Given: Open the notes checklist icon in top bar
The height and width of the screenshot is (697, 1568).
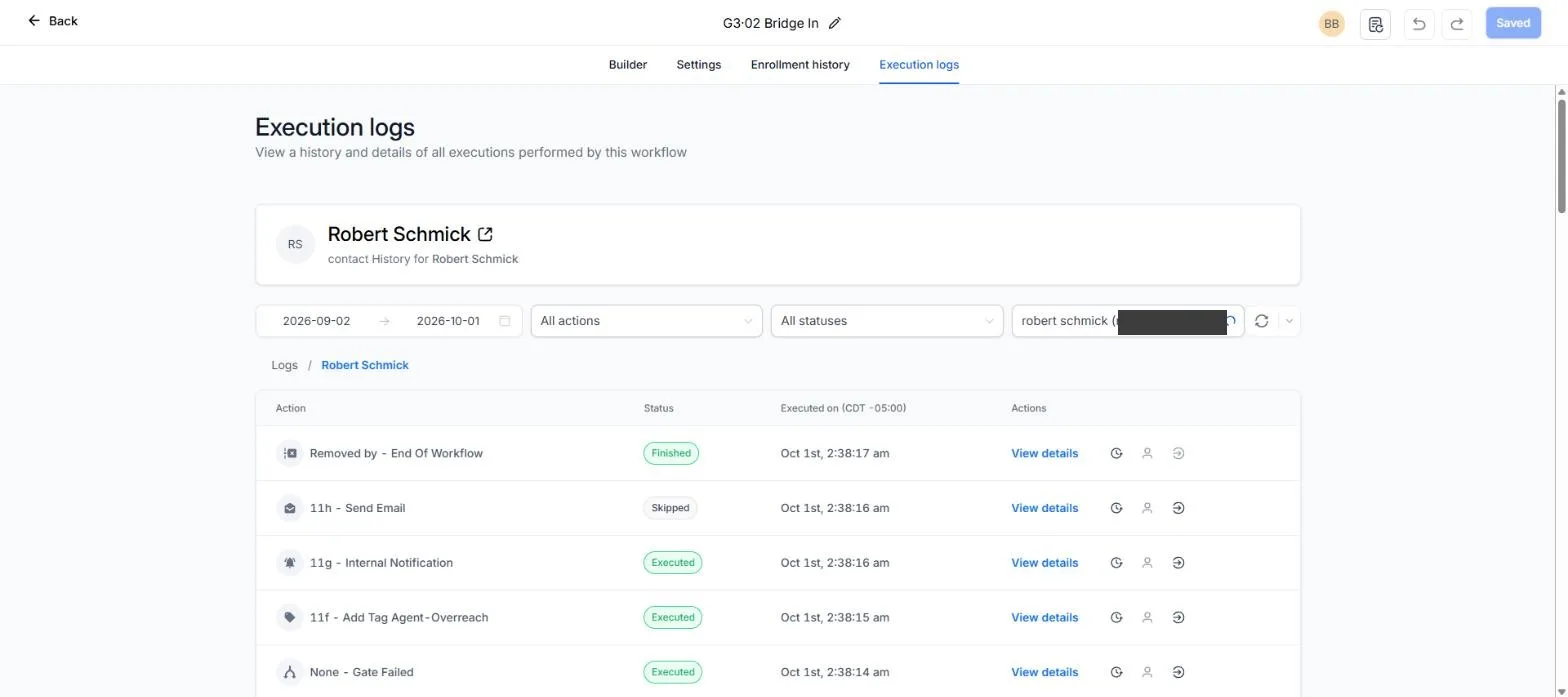Looking at the screenshot, I should tap(1375, 23).
